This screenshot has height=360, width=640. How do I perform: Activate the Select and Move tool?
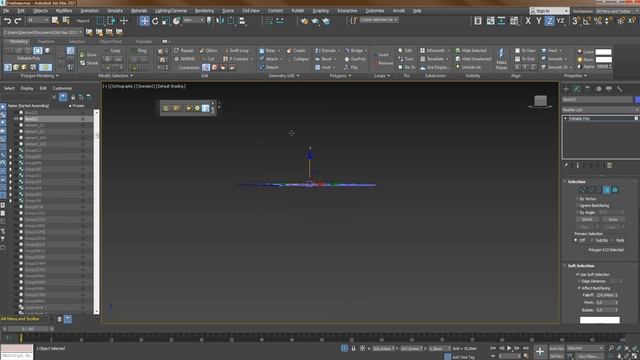point(144,21)
